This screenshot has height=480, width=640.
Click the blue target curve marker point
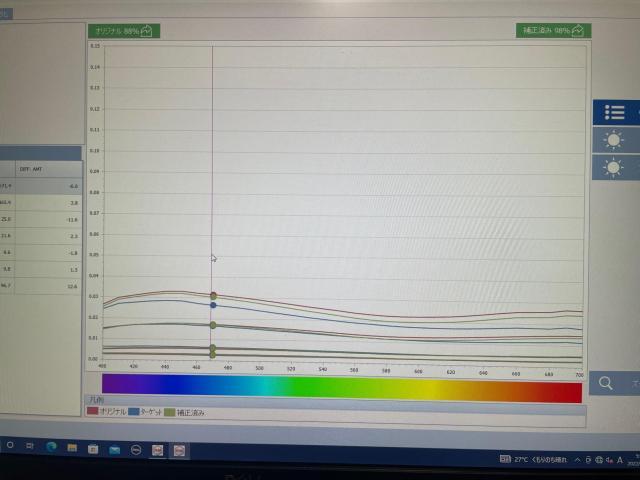tap(213, 305)
